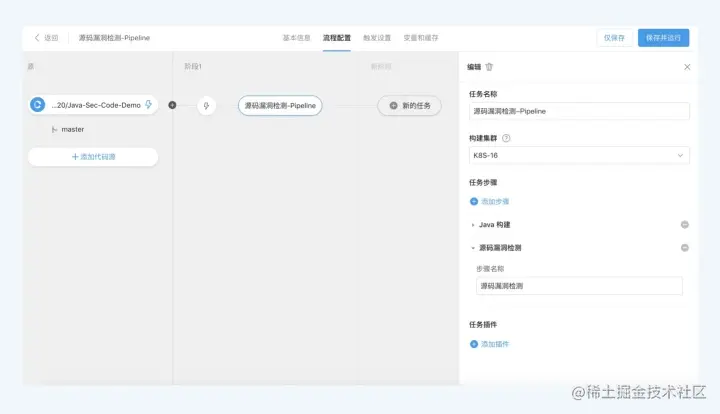Viewport: 720px width, 414px height.
Task: Click the pipeline title 源码漏洞检测-Pipeline in header
Action: tap(114, 38)
